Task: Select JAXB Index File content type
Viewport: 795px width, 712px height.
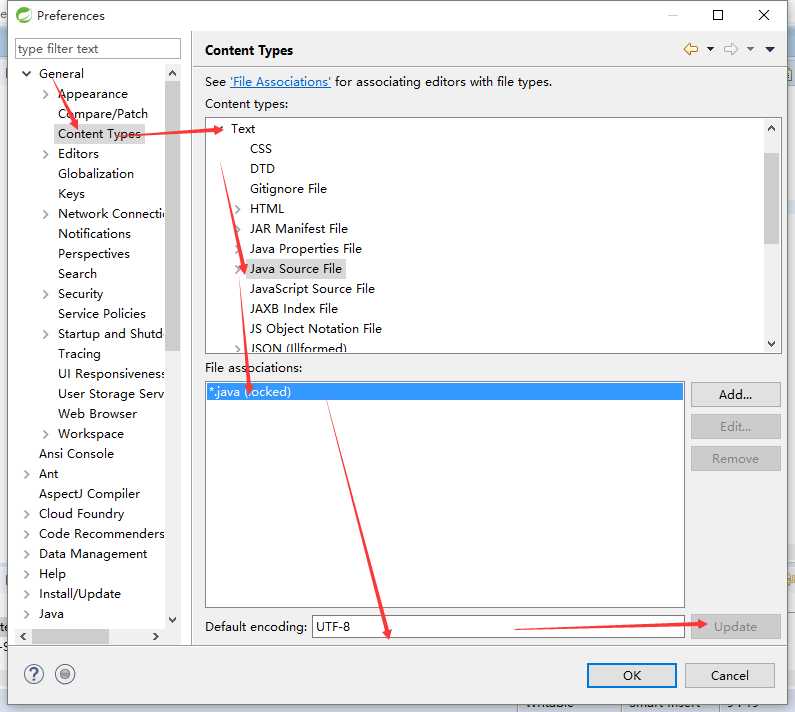Action: coord(294,308)
